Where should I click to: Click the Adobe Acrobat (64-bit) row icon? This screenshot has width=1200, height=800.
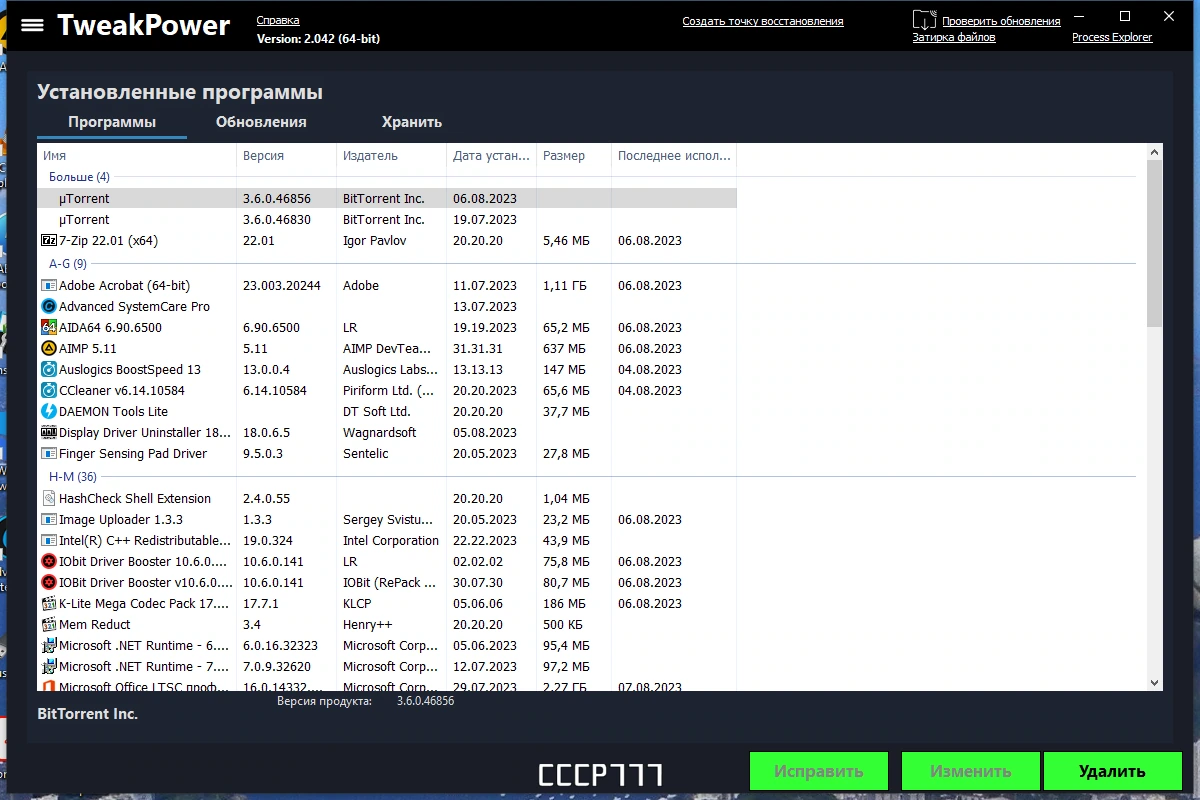[49, 286]
